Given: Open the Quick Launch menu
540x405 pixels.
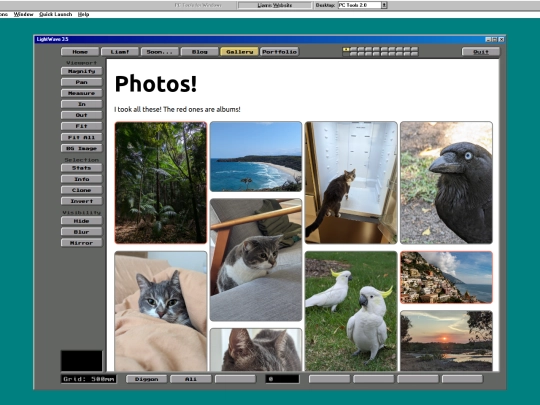Looking at the screenshot, I should 55,14.
